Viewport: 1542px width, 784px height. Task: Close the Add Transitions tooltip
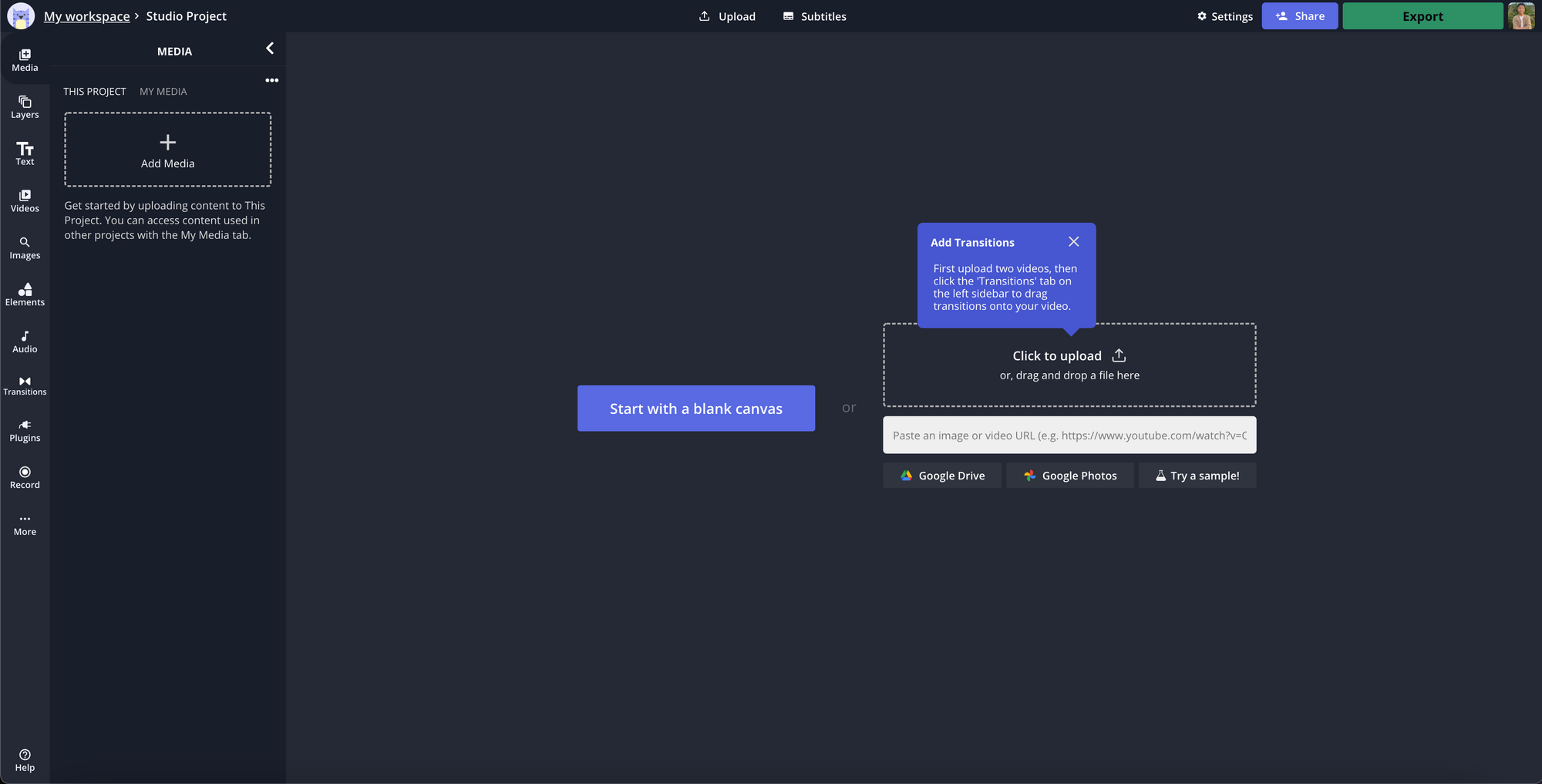click(x=1073, y=242)
